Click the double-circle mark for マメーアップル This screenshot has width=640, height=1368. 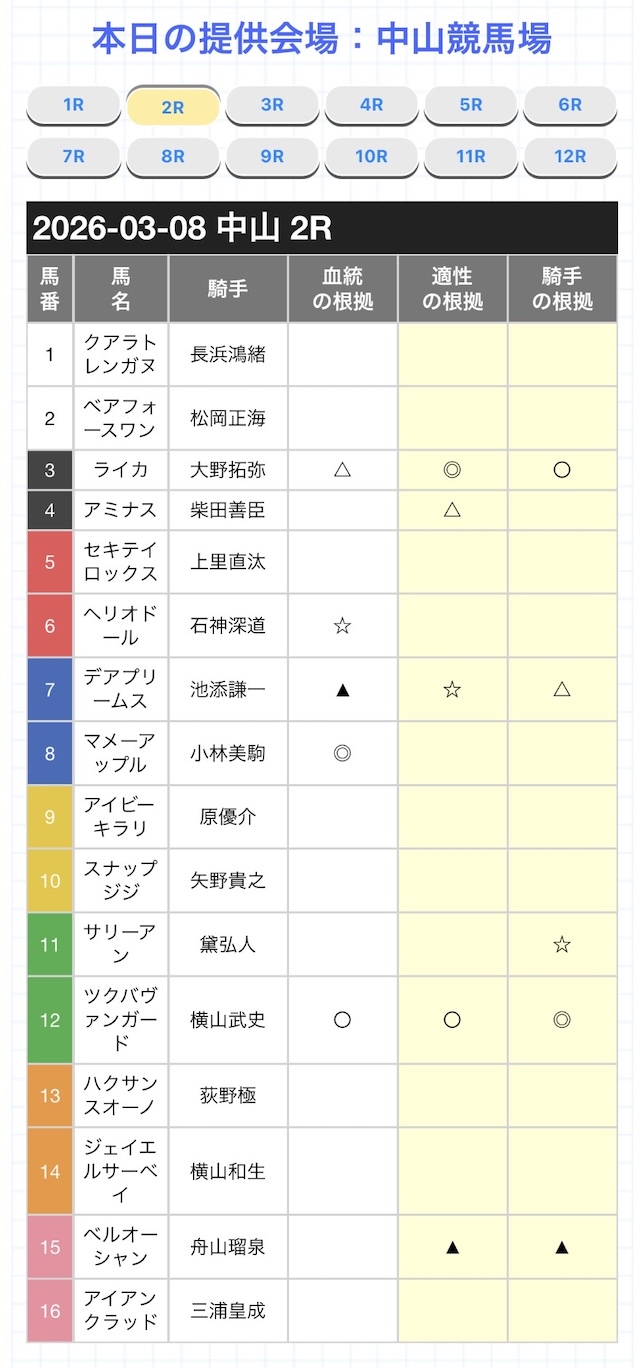tap(342, 753)
